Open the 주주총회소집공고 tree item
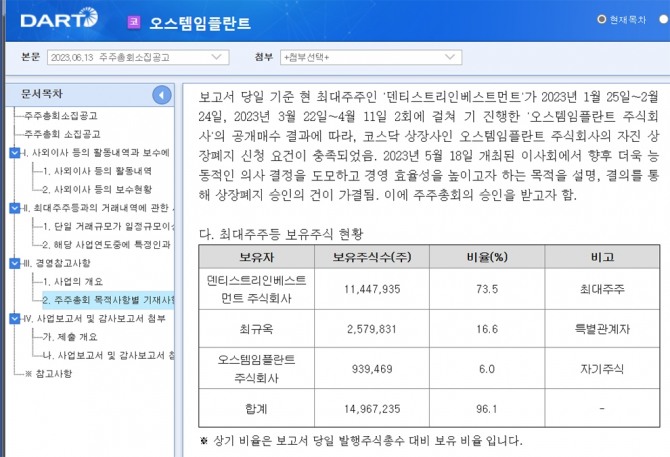This screenshot has height=457, width=670. (x=61, y=116)
